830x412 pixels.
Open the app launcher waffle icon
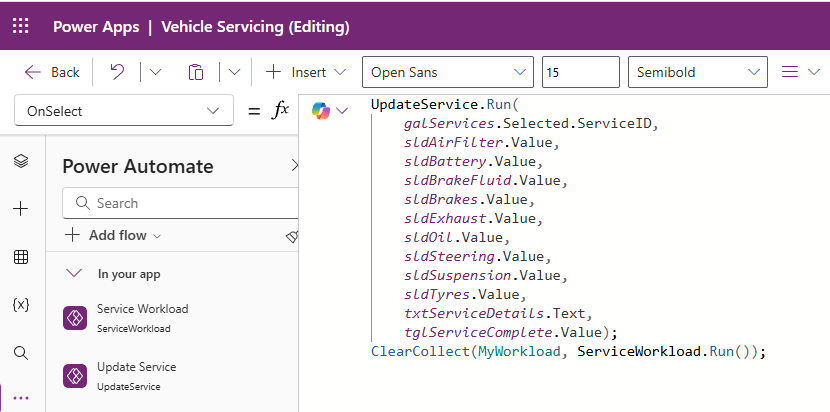point(20,27)
